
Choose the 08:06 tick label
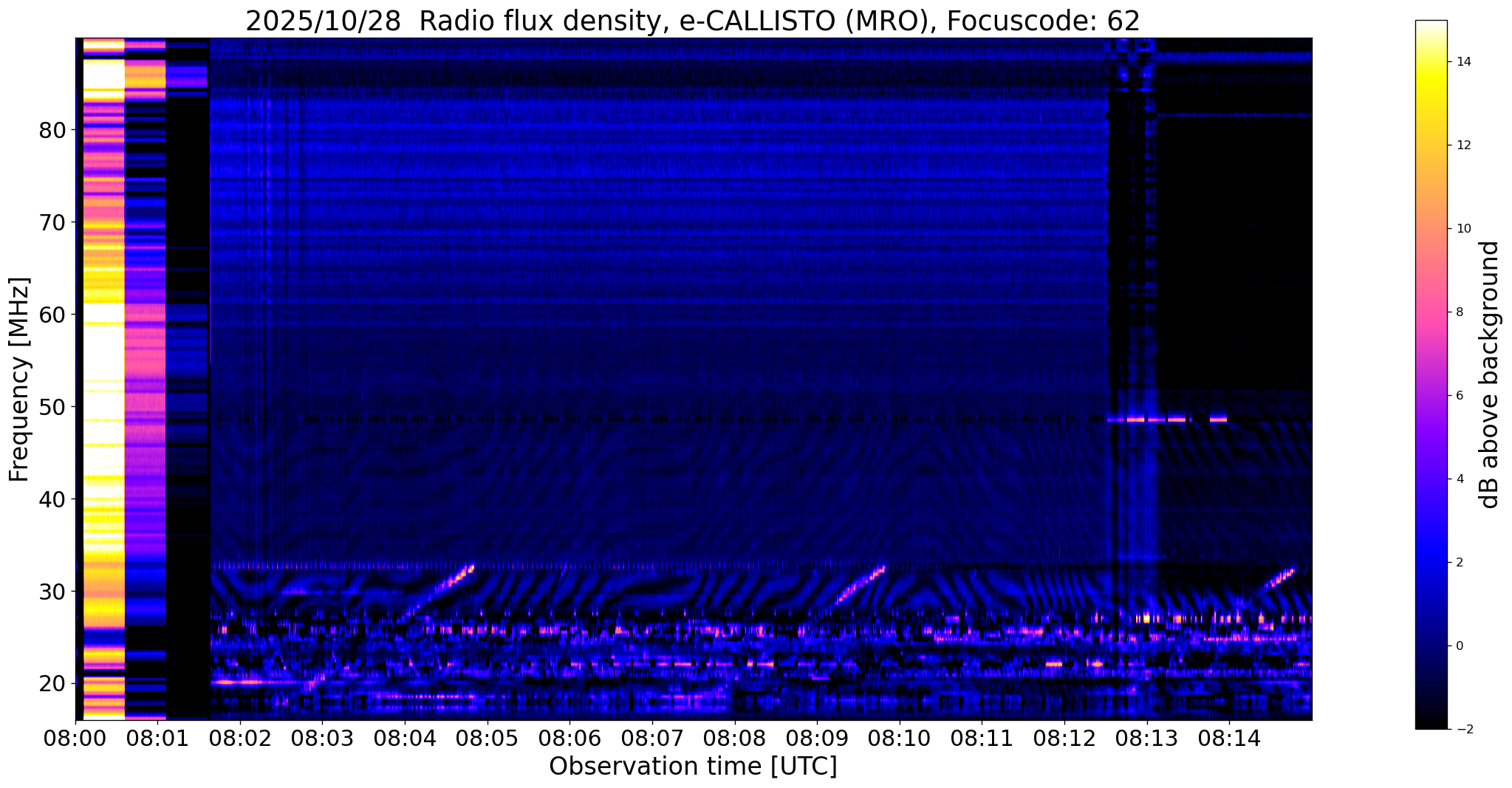coord(569,738)
